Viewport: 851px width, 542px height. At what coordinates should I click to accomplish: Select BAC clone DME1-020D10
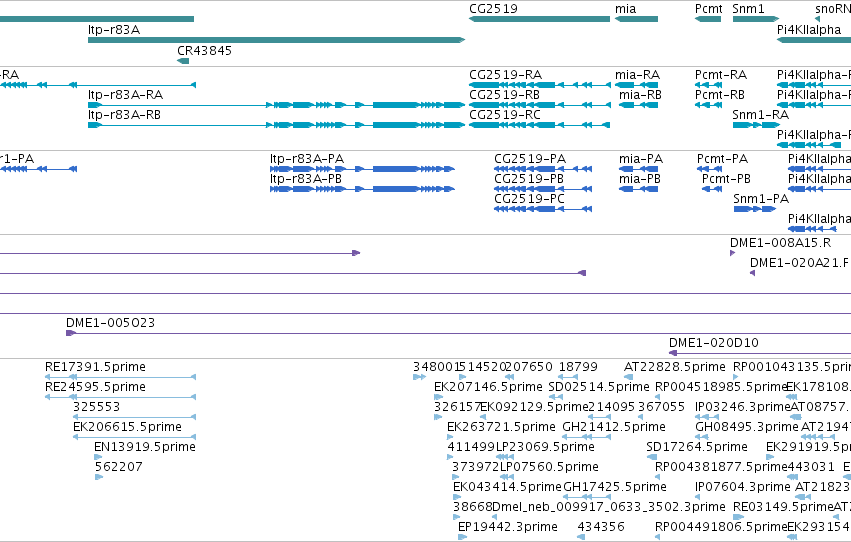(x=760, y=353)
